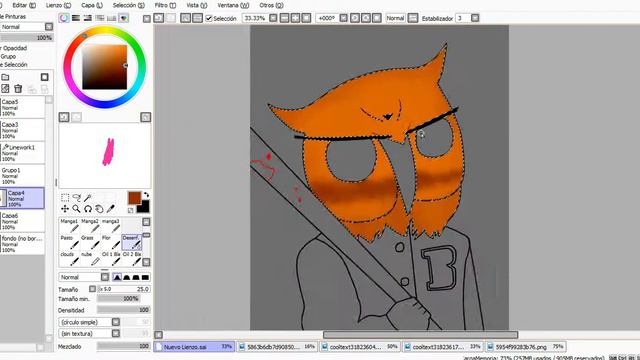Choose the Pasto brush preset
Image resolution: width=640 pixels, height=360 pixels.
coord(69,242)
